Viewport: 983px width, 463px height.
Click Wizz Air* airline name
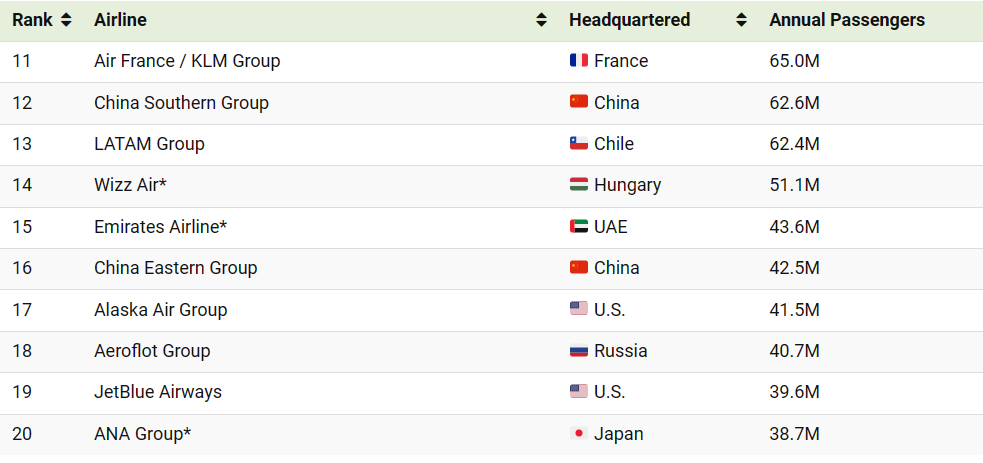[130, 185]
